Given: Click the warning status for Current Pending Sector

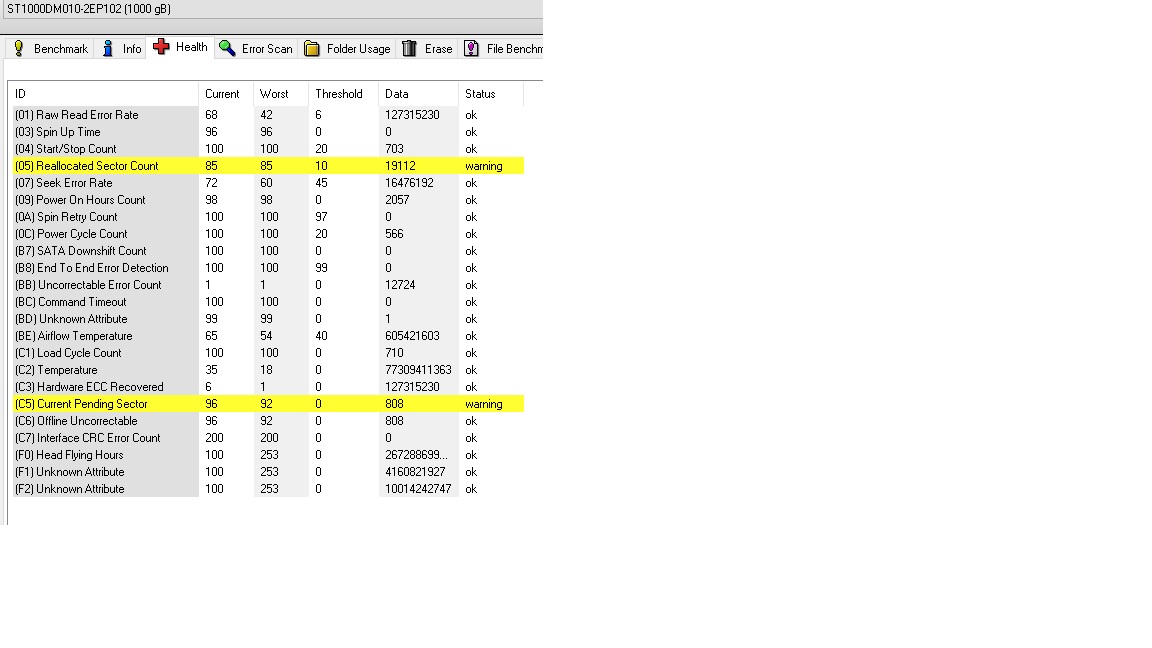Looking at the screenshot, I should point(483,404).
